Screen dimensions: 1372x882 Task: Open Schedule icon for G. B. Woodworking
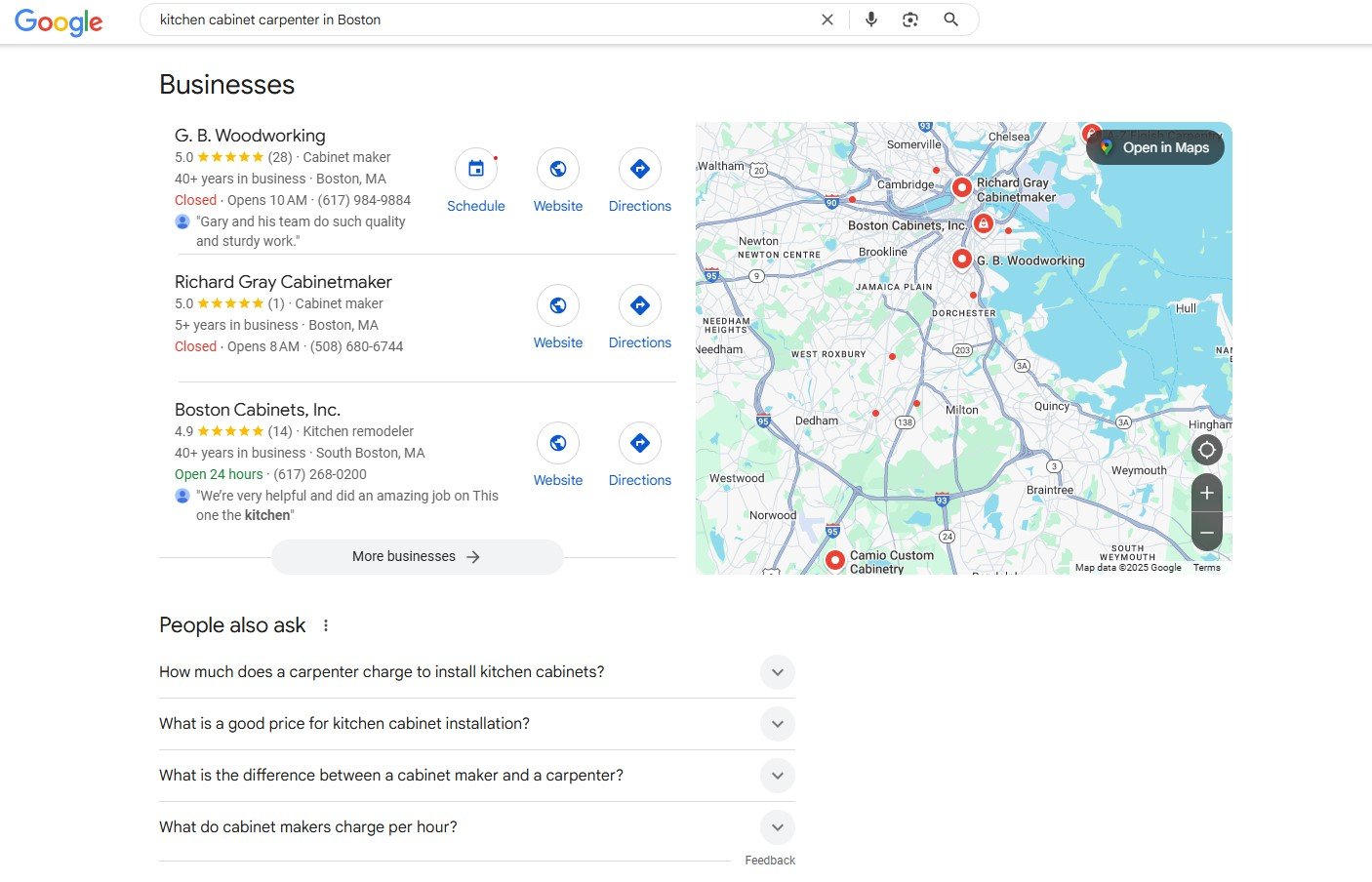point(476,169)
